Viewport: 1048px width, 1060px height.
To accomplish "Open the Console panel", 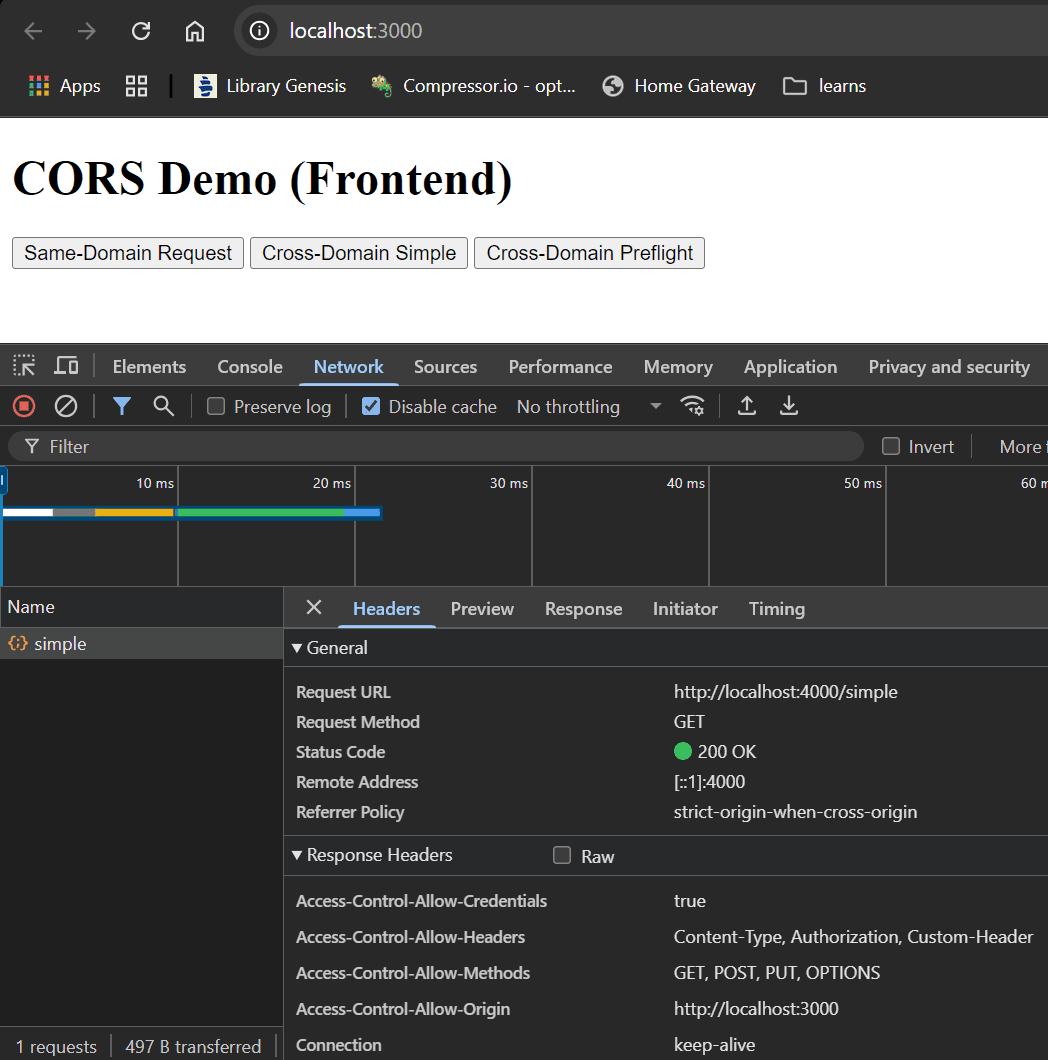I will click(249, 366).
